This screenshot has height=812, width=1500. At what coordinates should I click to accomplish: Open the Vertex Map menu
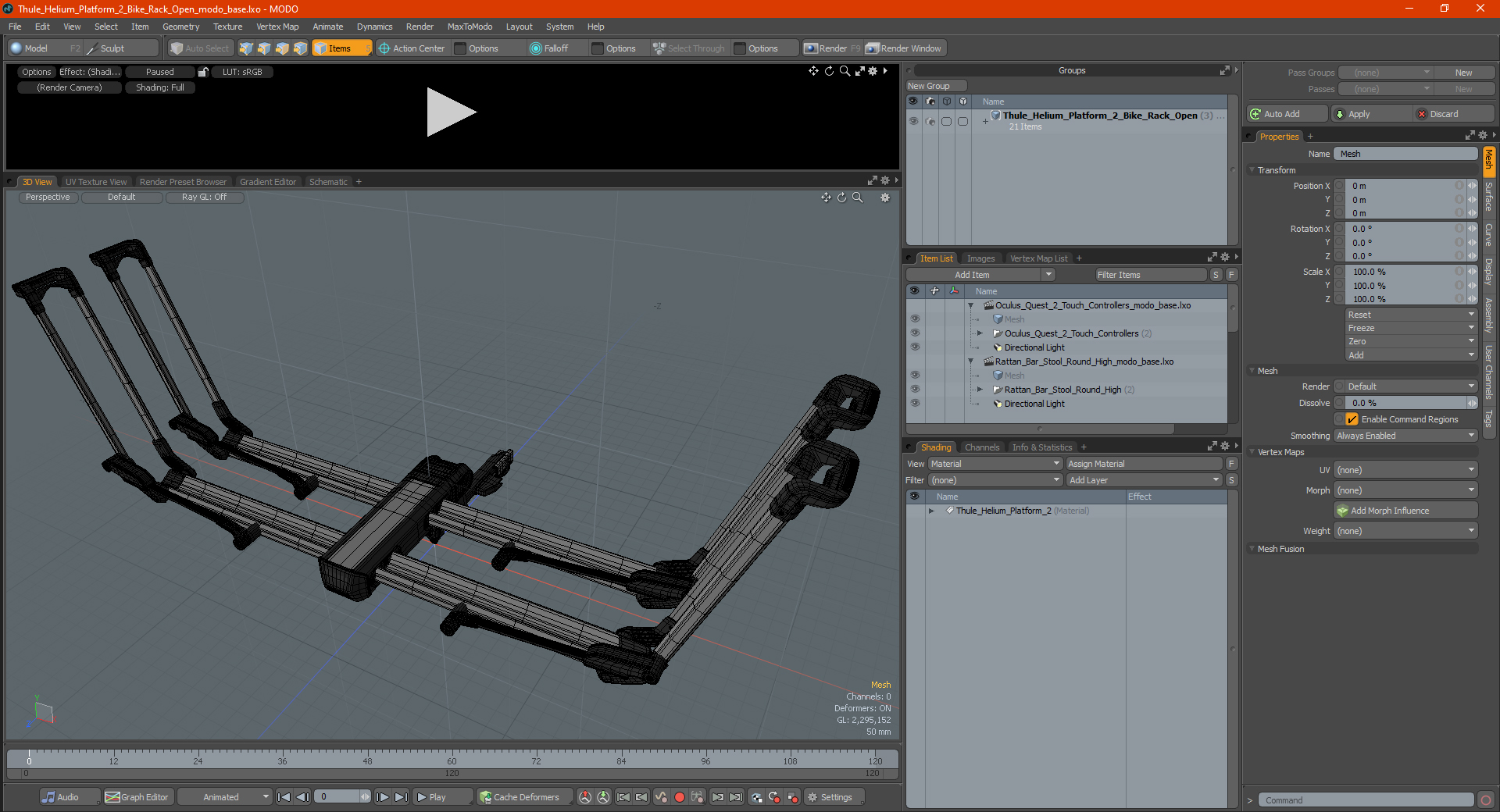(x=277, y=27)
